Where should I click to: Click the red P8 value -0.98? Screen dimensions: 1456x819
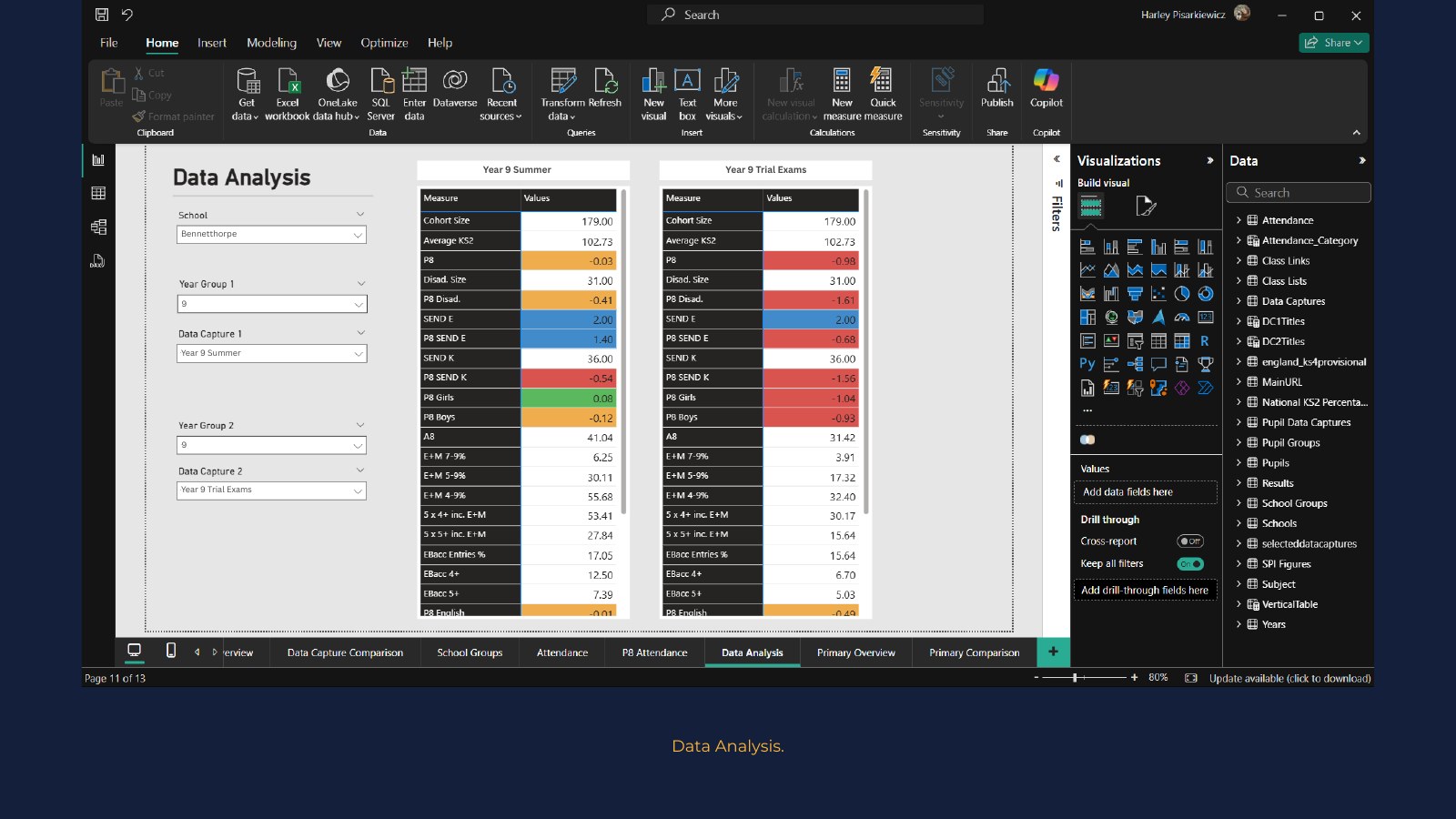pyautogui.click(x=811, y=261)
